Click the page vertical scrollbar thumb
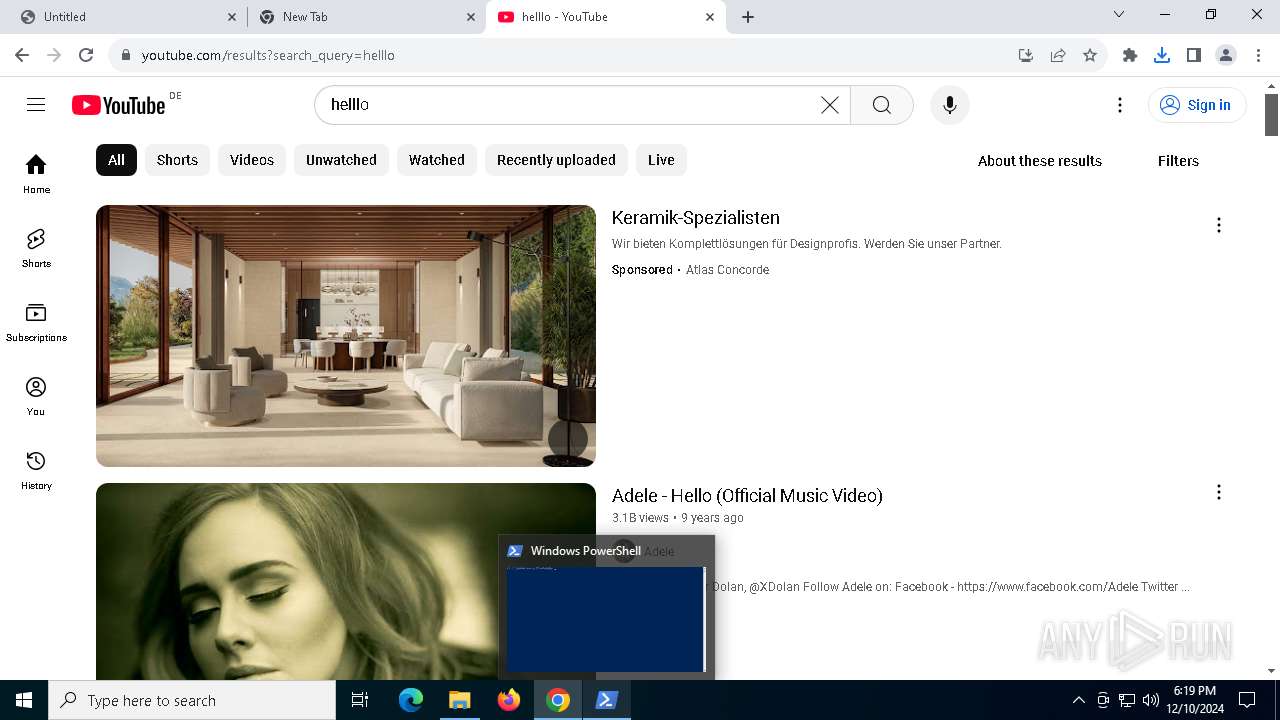The width and height of the screenshot is (1280, 720). (1272, 115)
